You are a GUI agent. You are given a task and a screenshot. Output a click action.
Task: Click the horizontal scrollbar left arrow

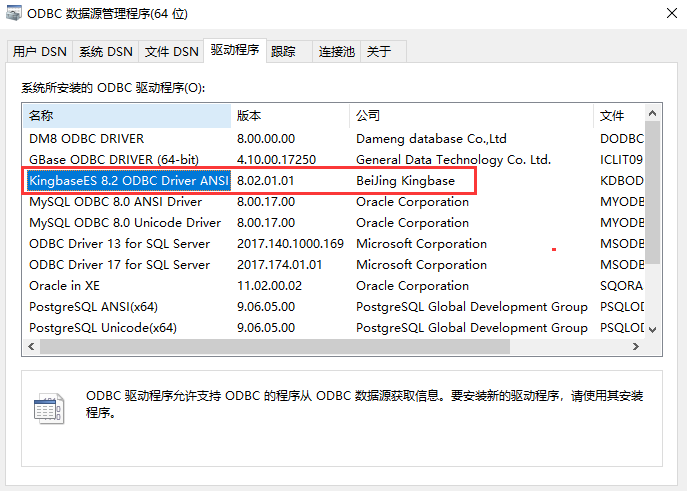click(31, 346)
